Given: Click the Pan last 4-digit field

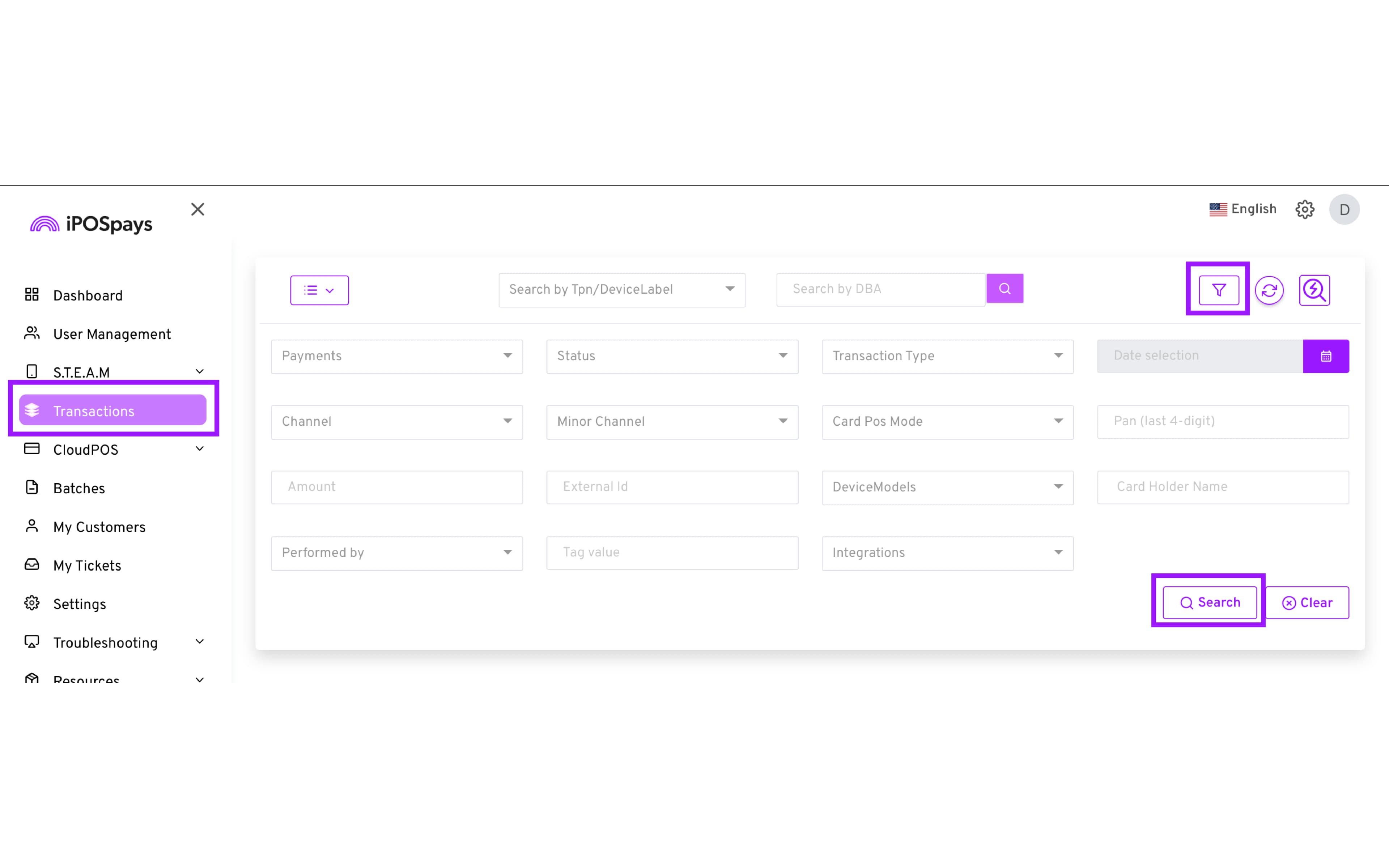Looking at the screenshot, I should (x=1223, y=422).
